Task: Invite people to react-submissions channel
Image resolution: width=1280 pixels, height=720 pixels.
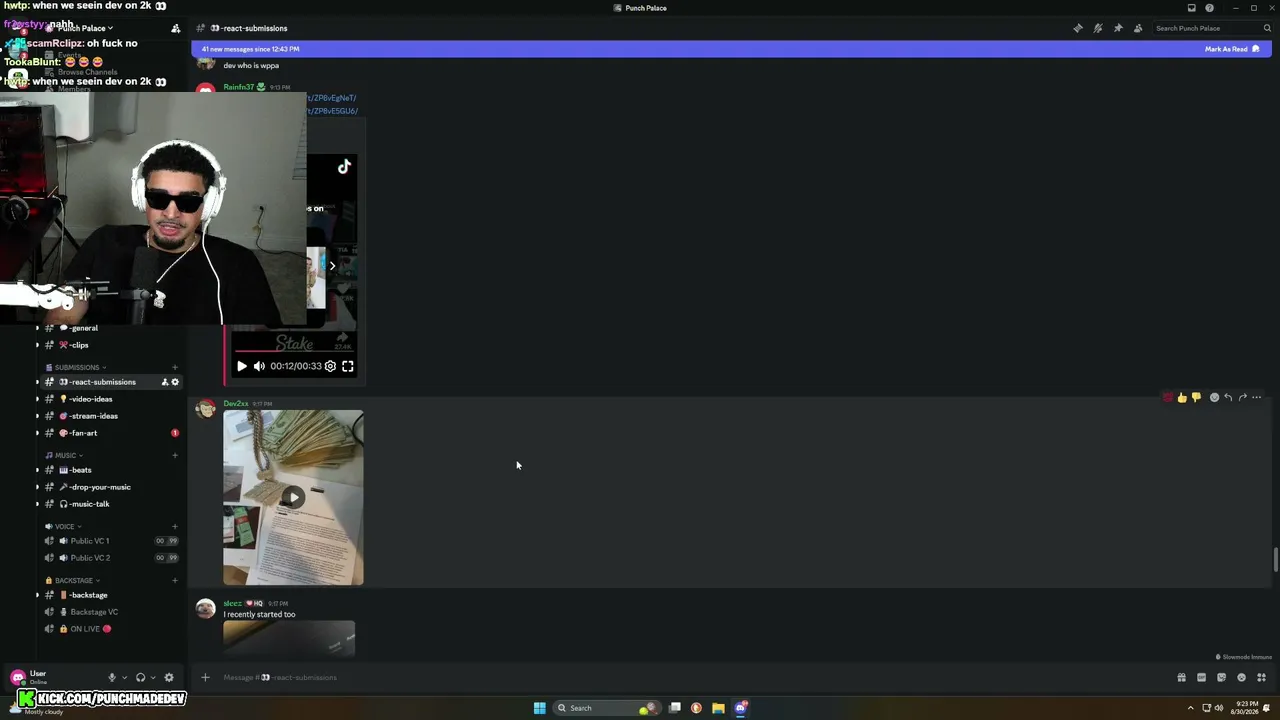Action: [x=165, y=382]
